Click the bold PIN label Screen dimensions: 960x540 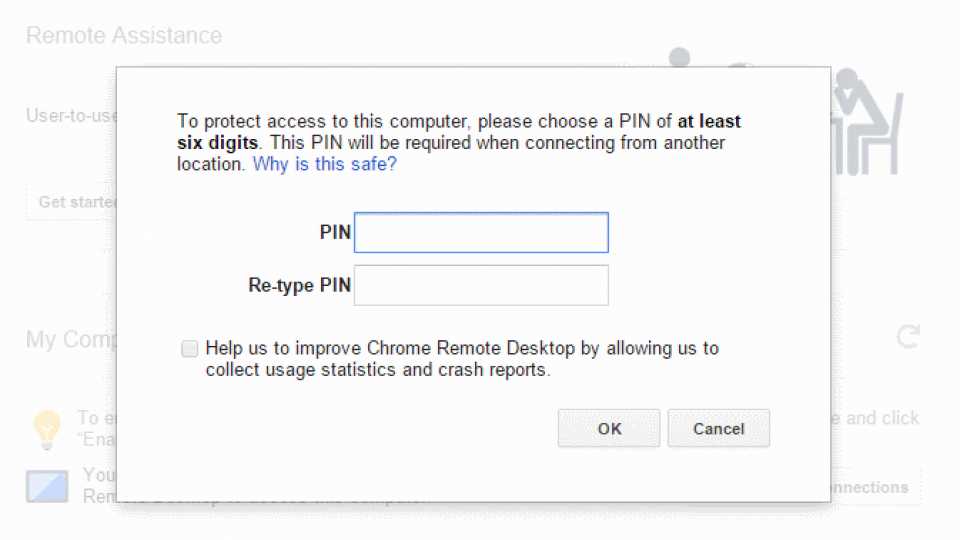point(335,233)
